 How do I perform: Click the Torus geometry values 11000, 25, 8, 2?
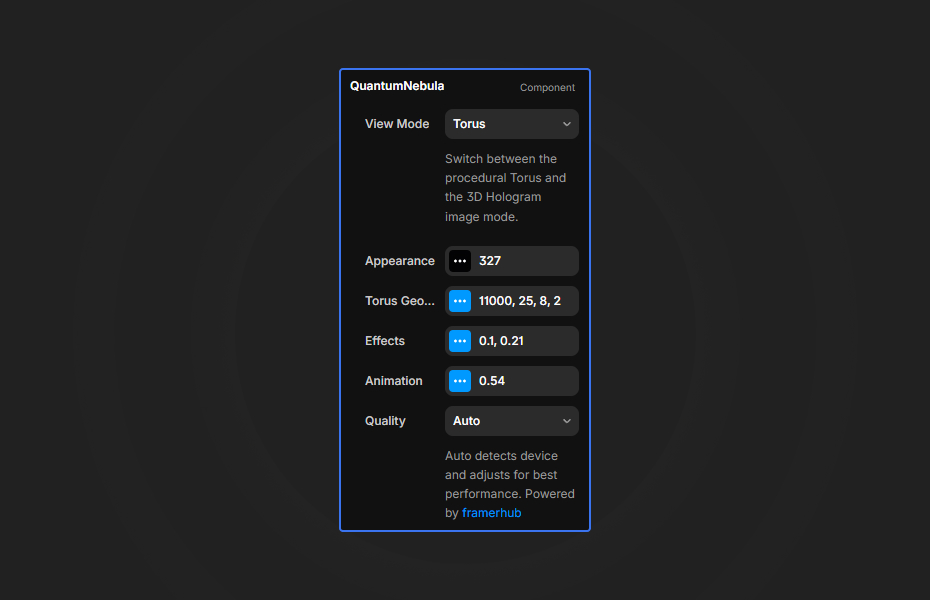click(520, 301)
